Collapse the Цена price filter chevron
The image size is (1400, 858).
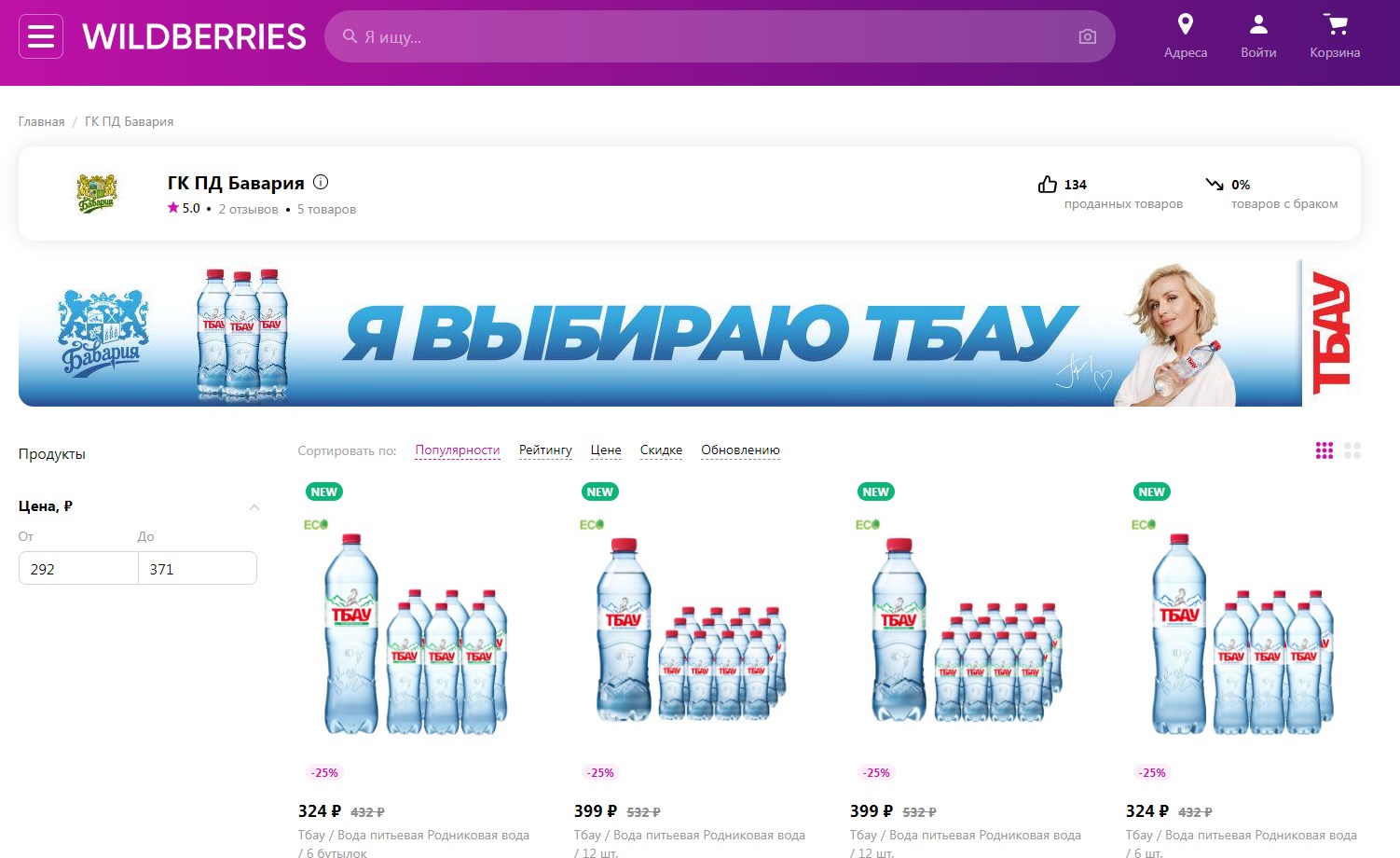(254, 507)
